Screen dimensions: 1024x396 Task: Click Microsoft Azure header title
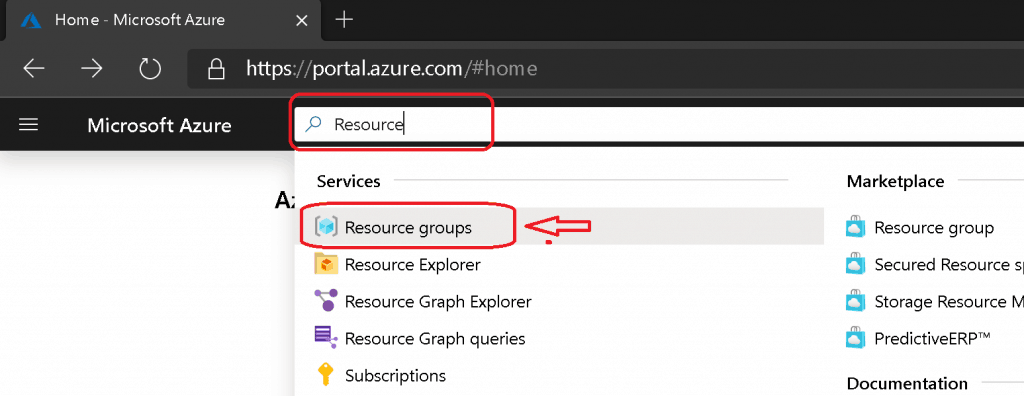point(159,125)
